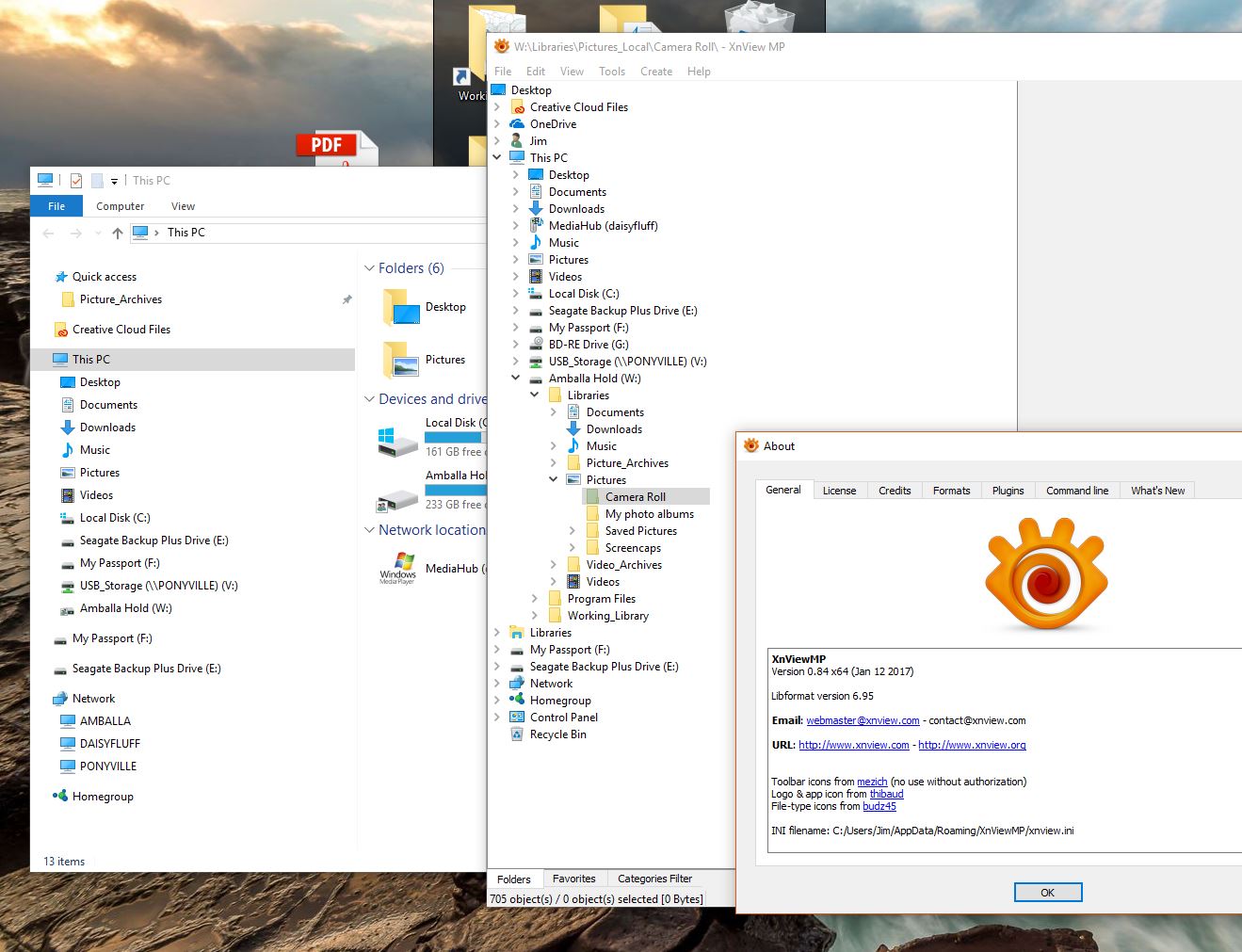Image resolution: width=1242 pixels, height=952 pixels.
Task: Toggle the properties checkmark in Explorer title bar
Action: (76, 181)
